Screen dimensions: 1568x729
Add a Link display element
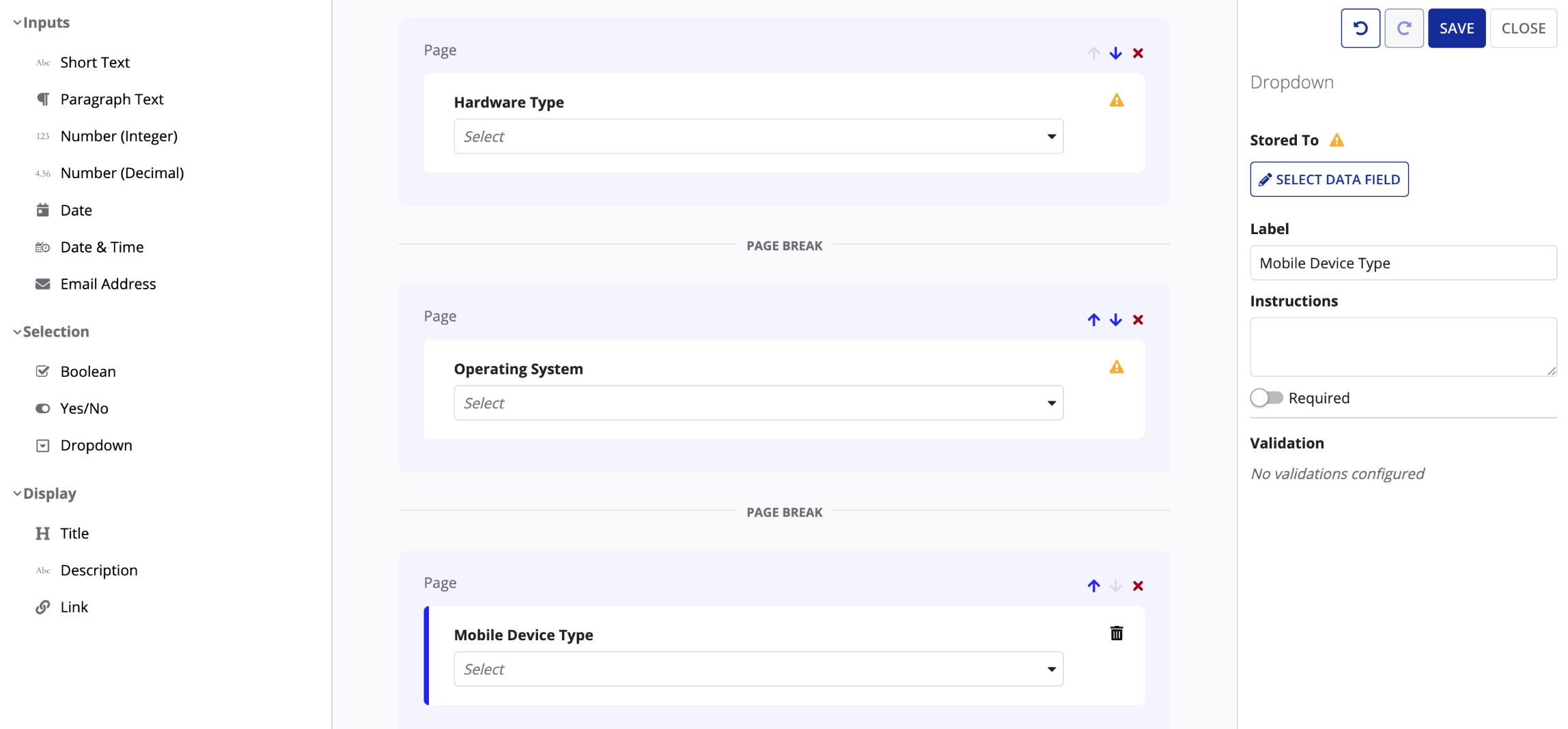(x=61, y=607)
